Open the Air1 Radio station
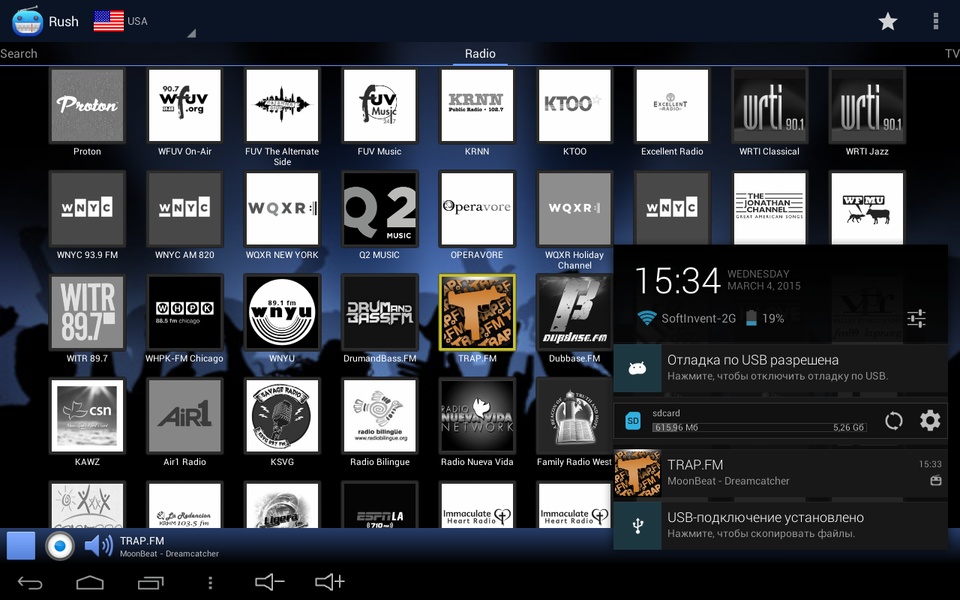The image size is (960, 600). coord(184,416)
